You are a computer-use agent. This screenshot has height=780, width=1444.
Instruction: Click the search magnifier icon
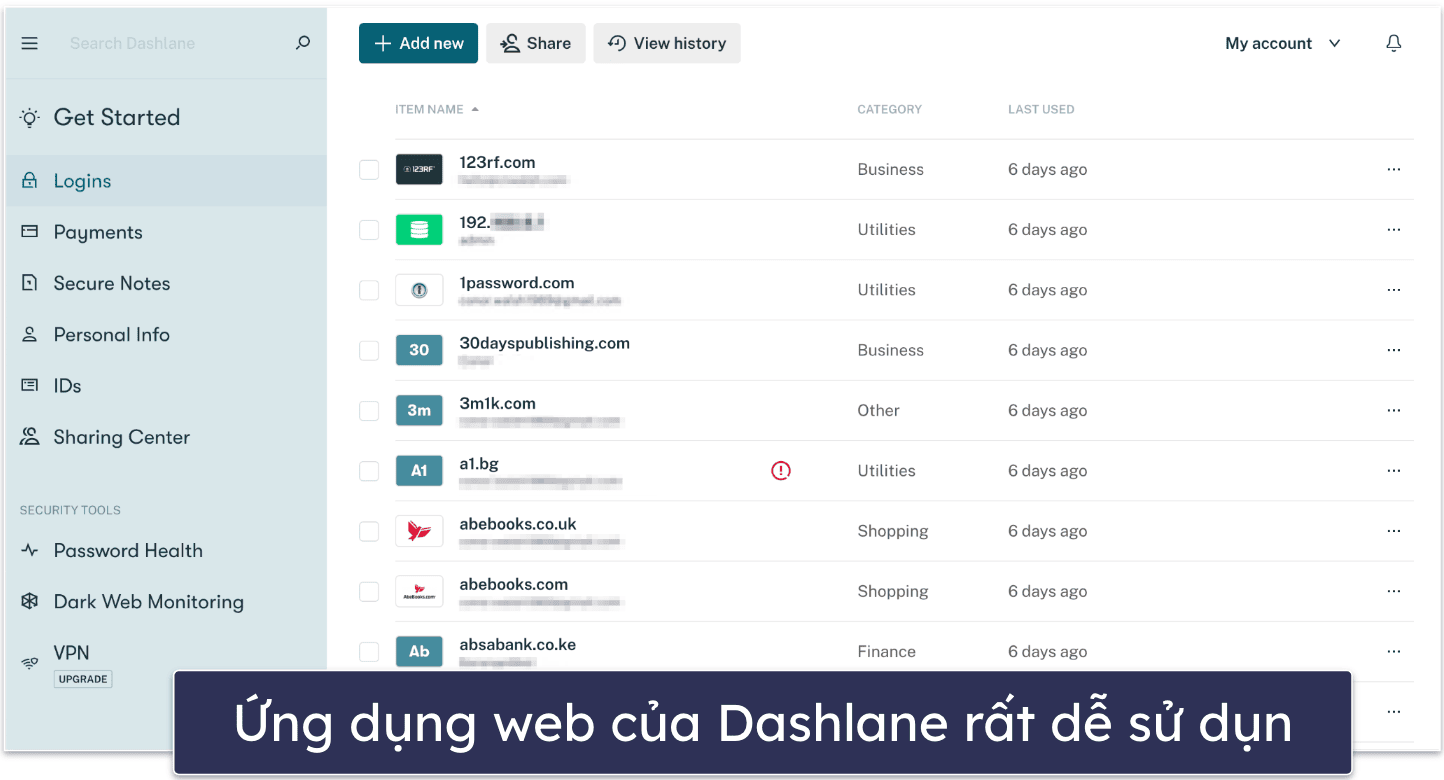click(303, 43)
